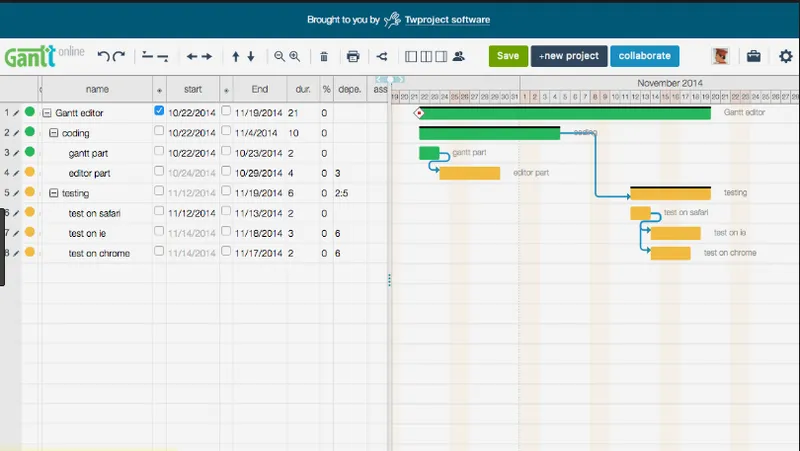Zoom out the Gantt timeline
The width and height of the screenshot is (800, 451).
pyautogui.click(x=279, y=56)
